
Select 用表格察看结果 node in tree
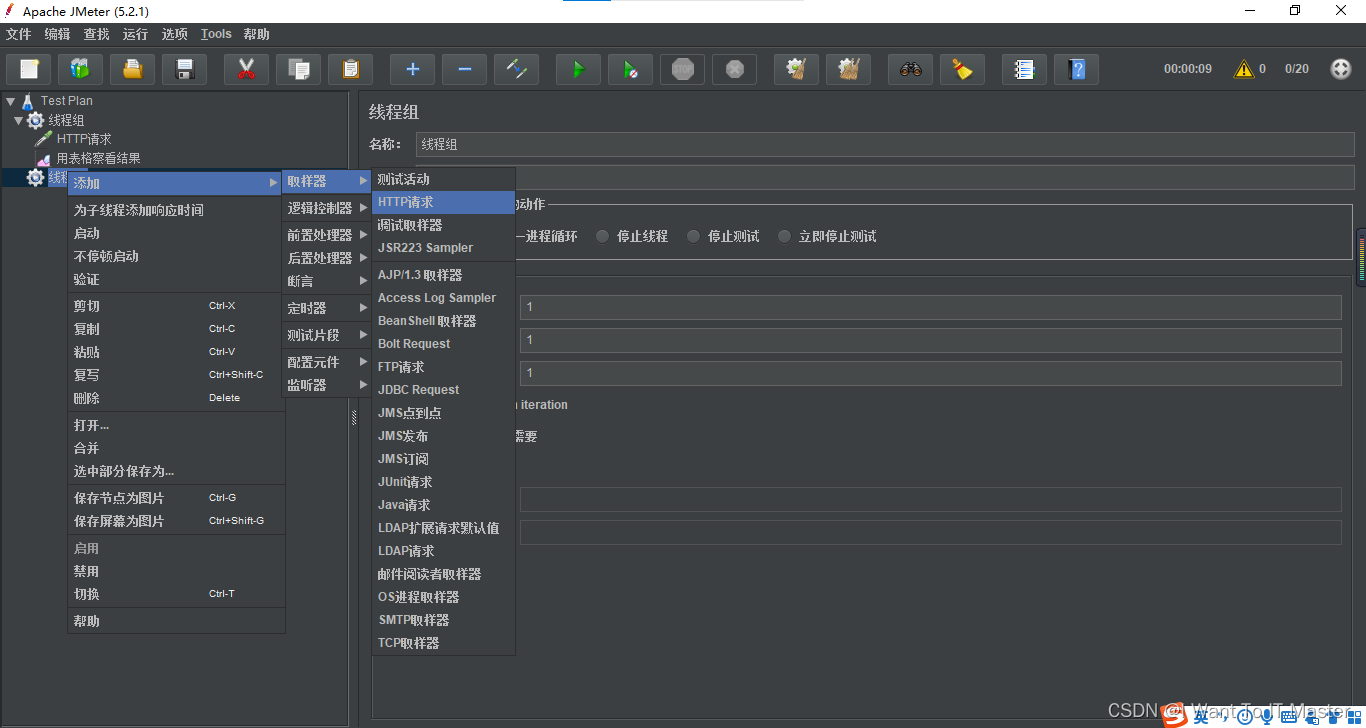point(98,158)
